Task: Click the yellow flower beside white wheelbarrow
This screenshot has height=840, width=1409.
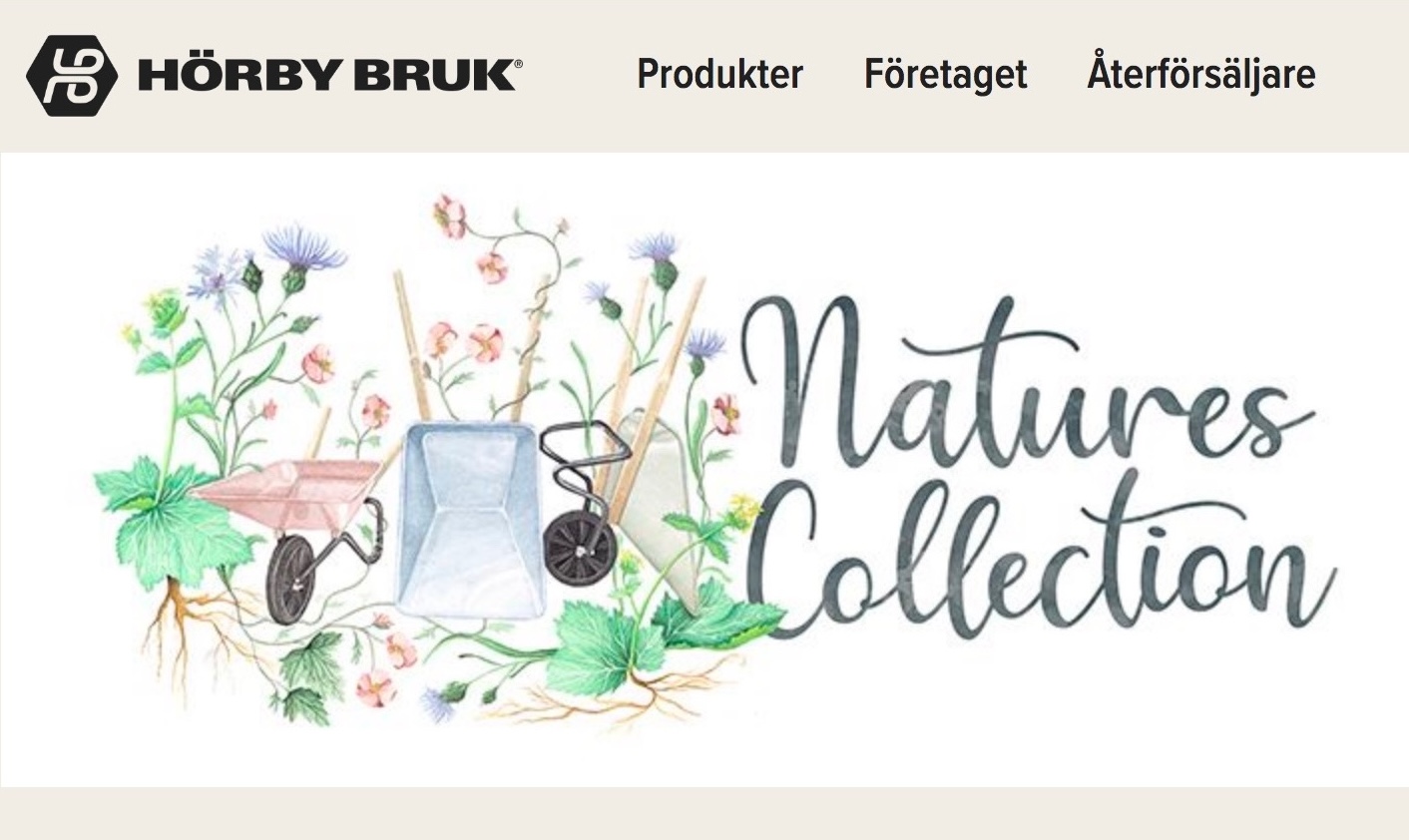Action: point(744,509)
